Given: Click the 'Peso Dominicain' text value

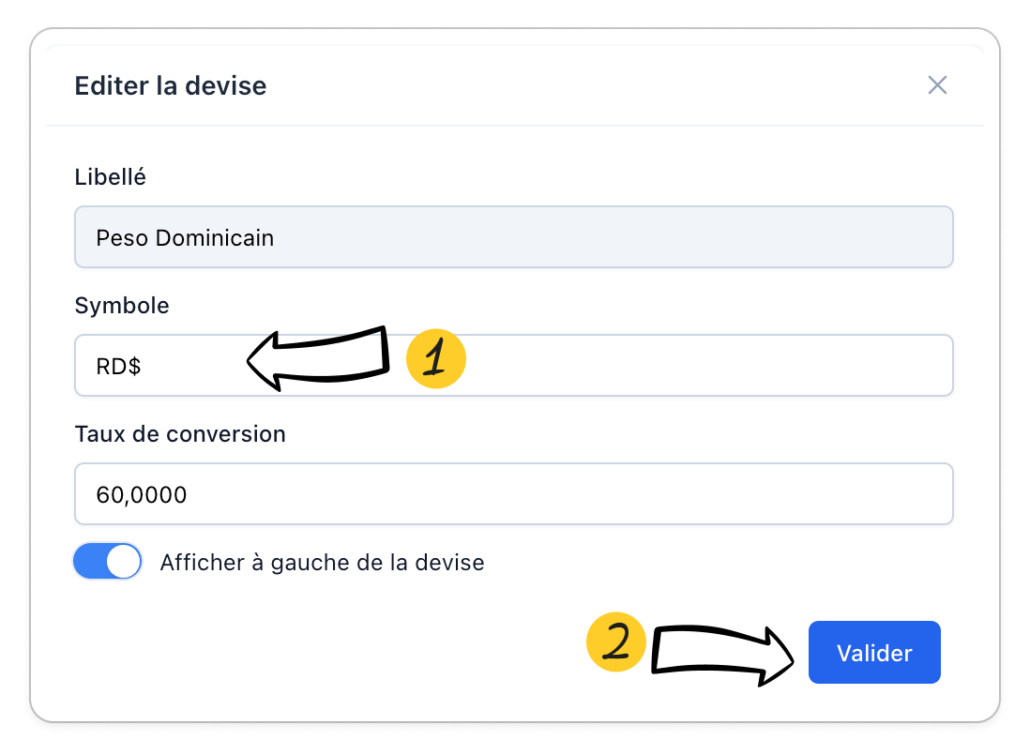Looking at the screenshot, I should click(x=185, y=238).
